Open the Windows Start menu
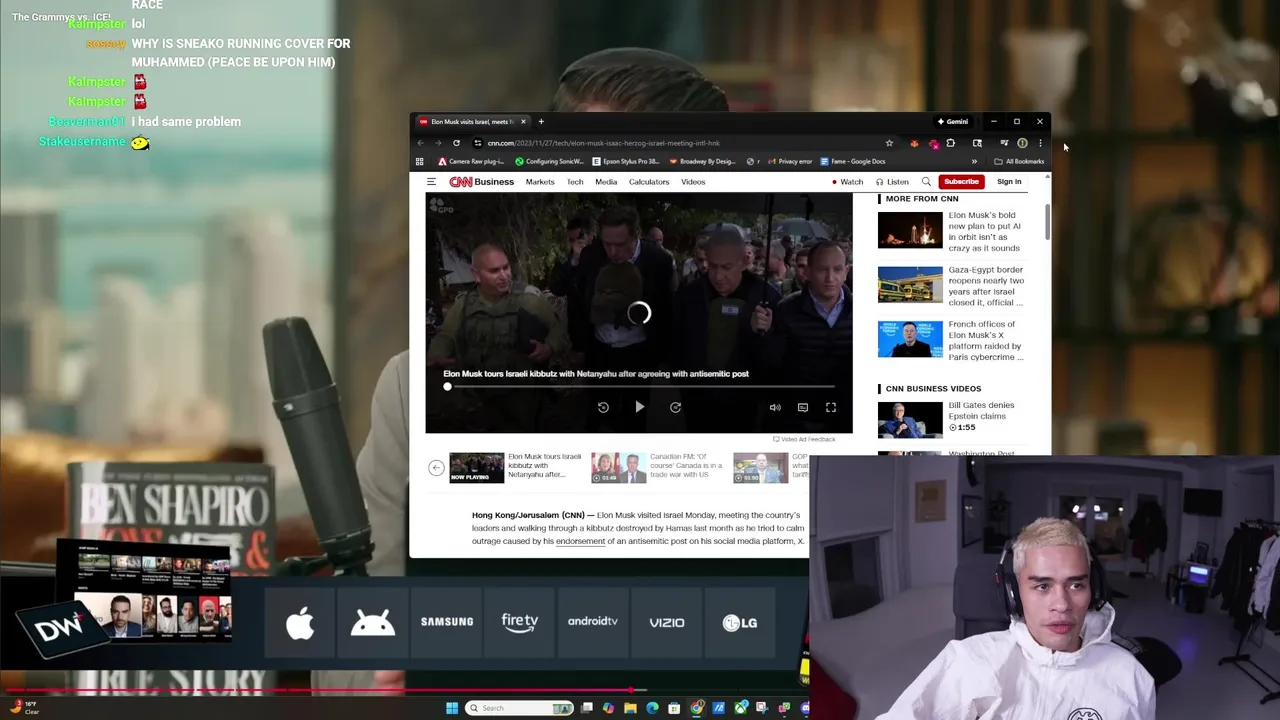1280x720 pixels. 452,708
